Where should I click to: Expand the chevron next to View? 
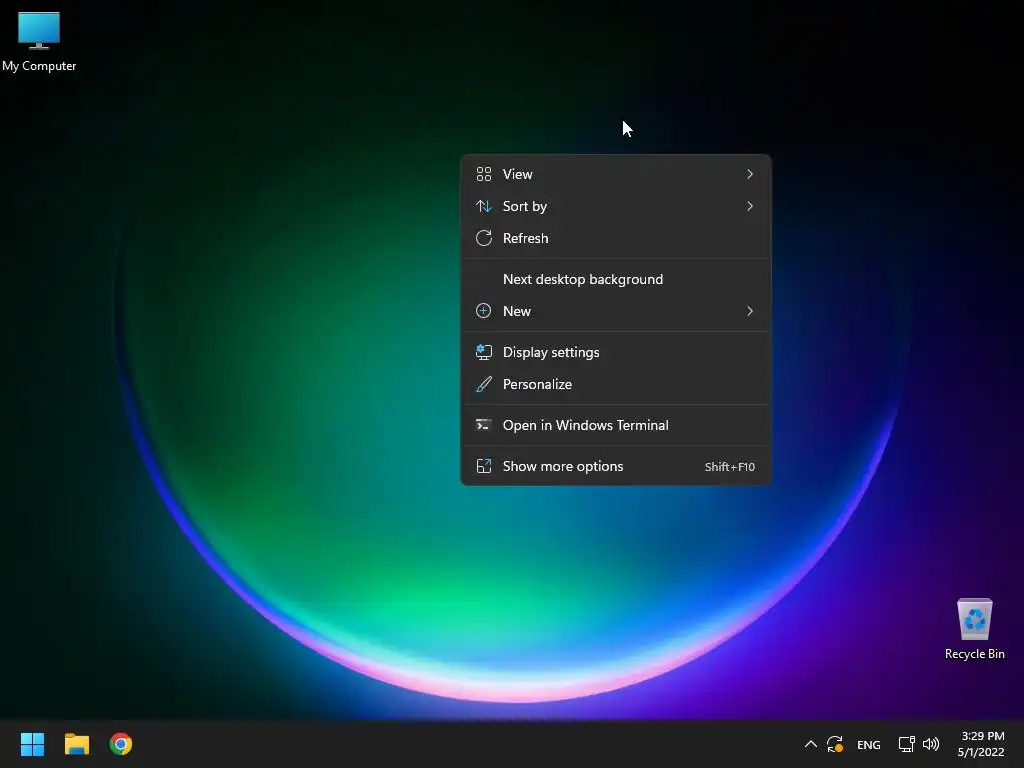pyautogui.click(x=750, y=174)
